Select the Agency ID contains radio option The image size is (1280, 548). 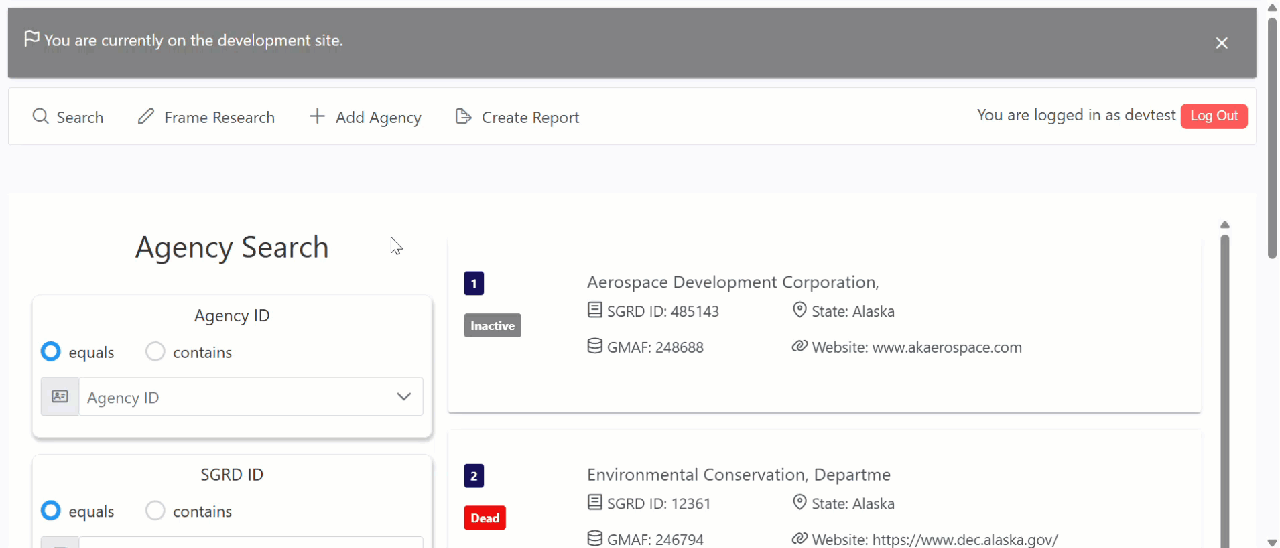(155, 352)
